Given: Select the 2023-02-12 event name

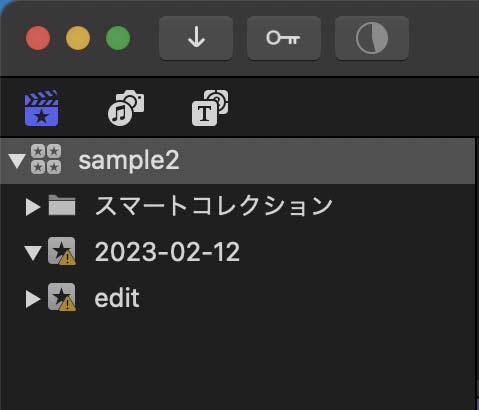Looking at the screenshot, I should click(x=167, y=252).
